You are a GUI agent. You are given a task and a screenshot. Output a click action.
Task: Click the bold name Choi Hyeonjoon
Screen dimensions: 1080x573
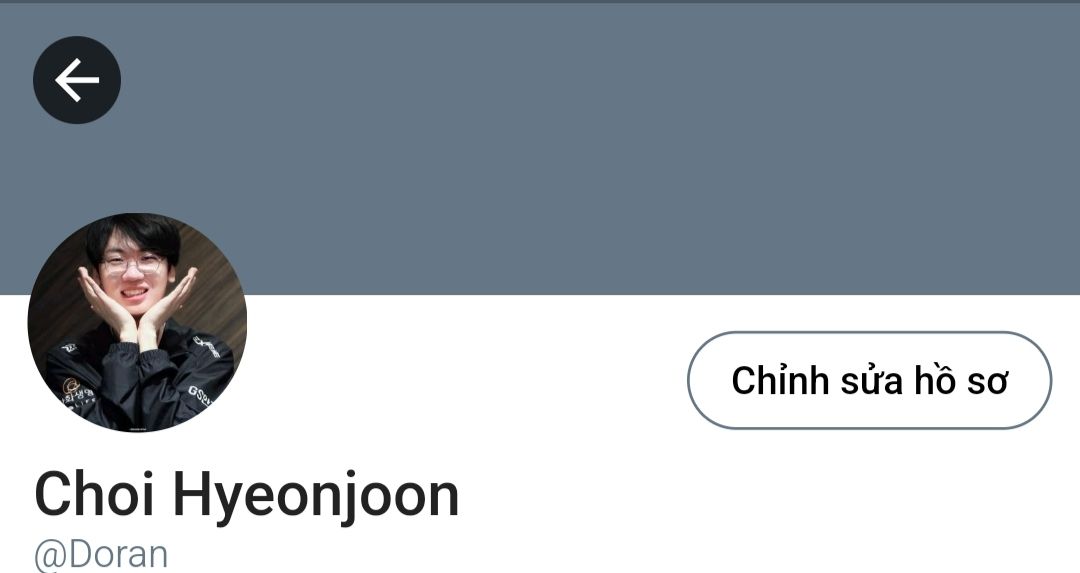tap(247, 494)
